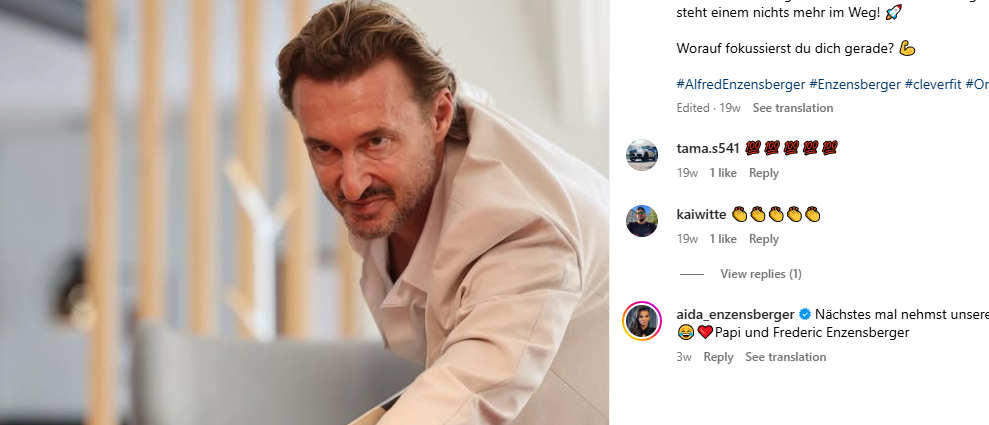This screenshot has width=989, height=425.
Task: Reply to aida_enzensberger's comment
Action: (x=718, y=357)
